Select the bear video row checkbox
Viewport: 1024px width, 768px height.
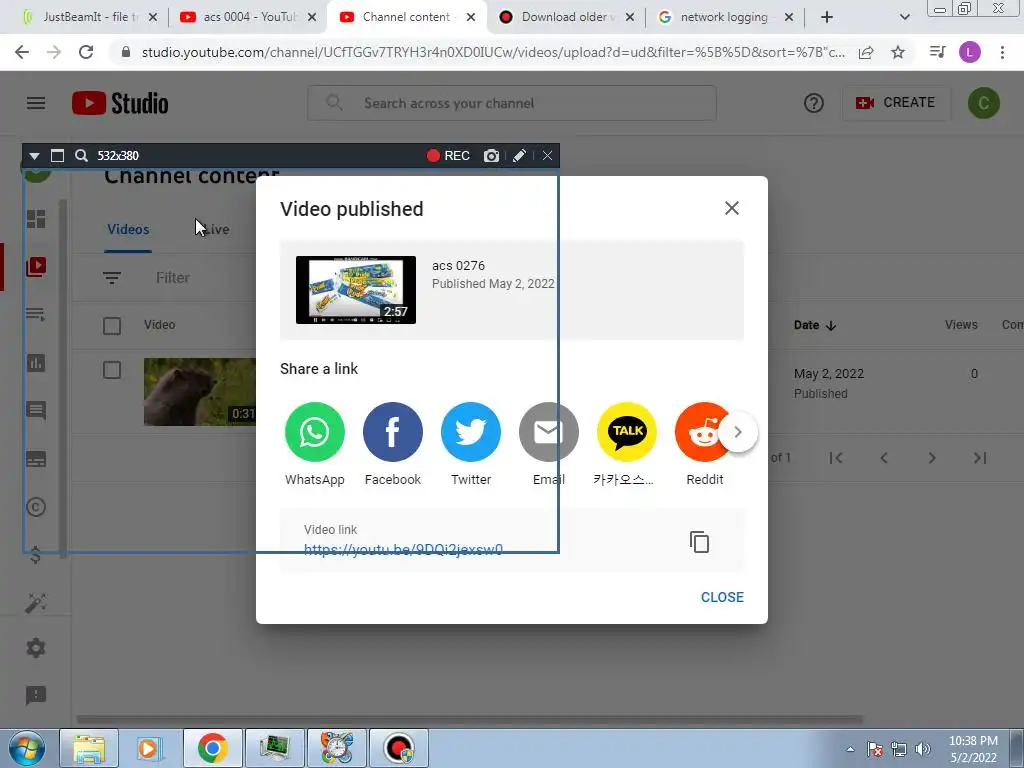point(112,370)
